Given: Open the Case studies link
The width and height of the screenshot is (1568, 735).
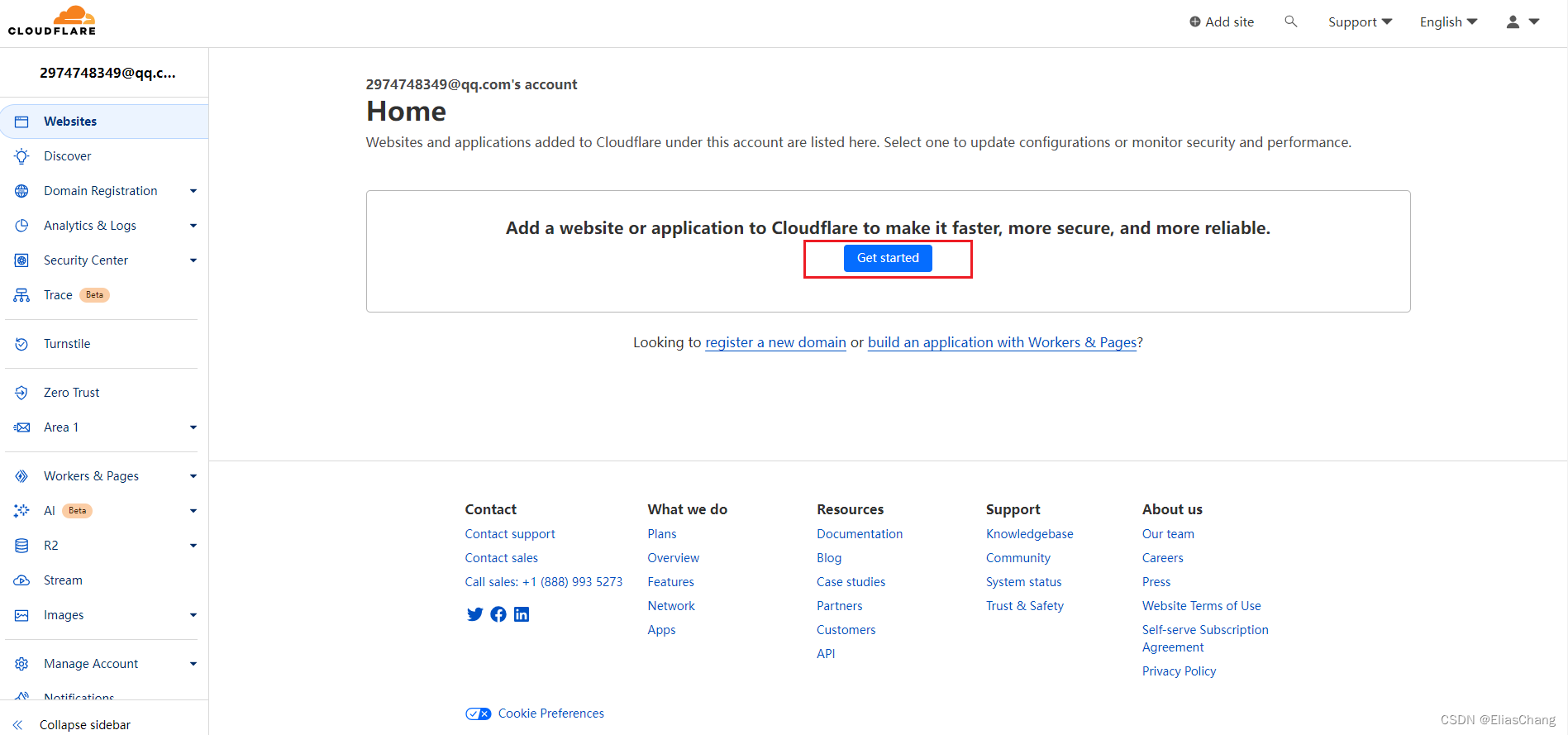Looking at the screenshot, I should pos(851,582).
